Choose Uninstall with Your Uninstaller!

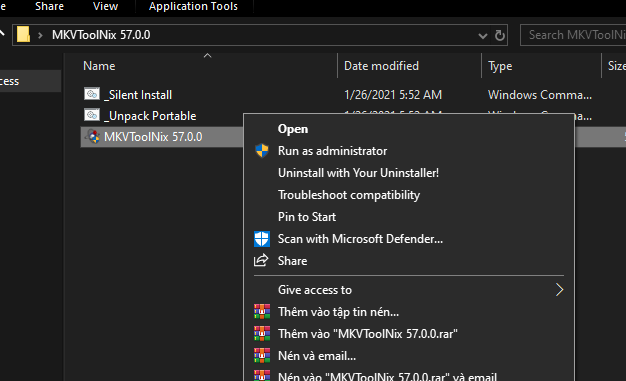pyautogui.click(x=358, y=173)
